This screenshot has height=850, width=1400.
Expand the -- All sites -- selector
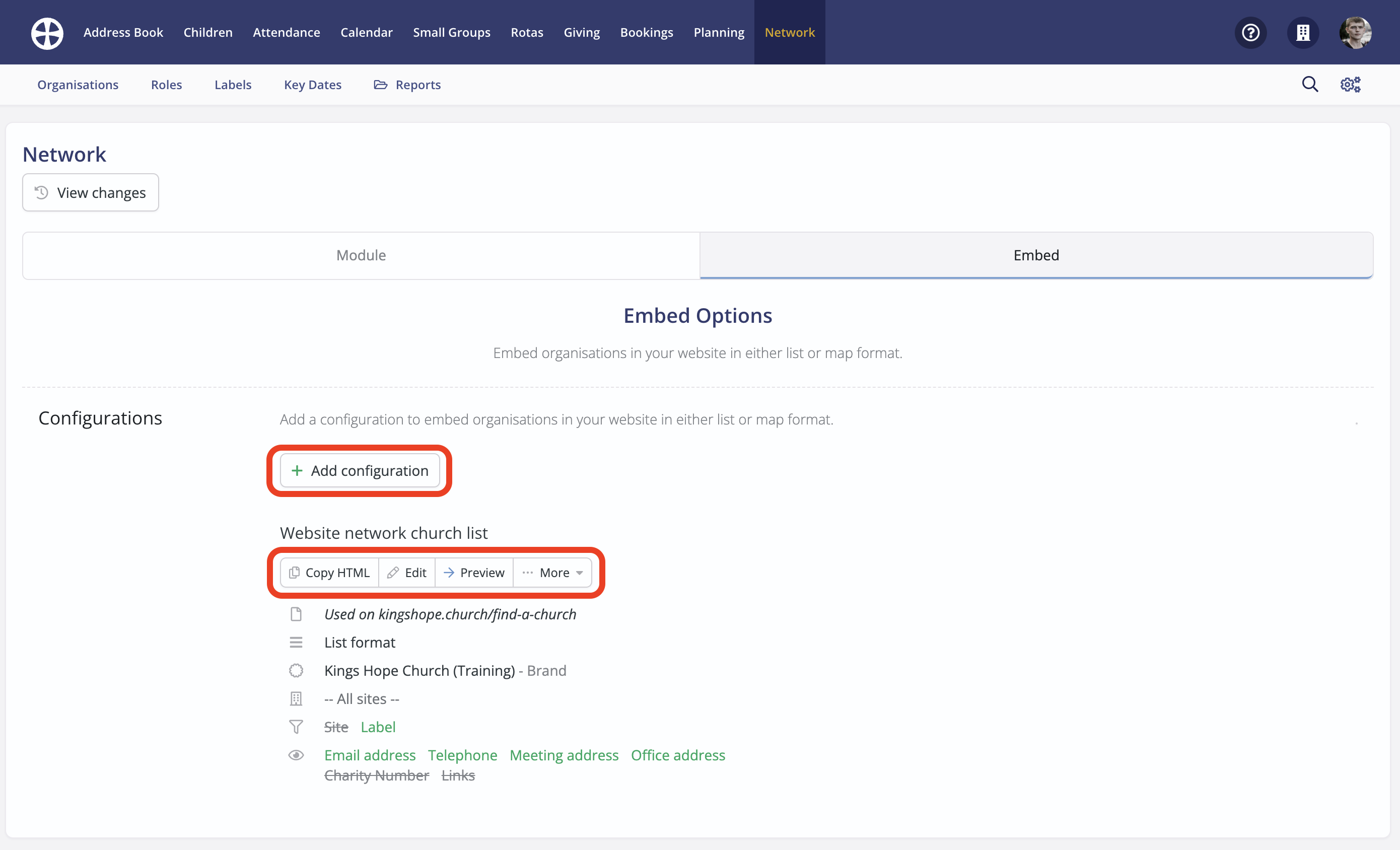pyautogui.click(x=362, y=698)
